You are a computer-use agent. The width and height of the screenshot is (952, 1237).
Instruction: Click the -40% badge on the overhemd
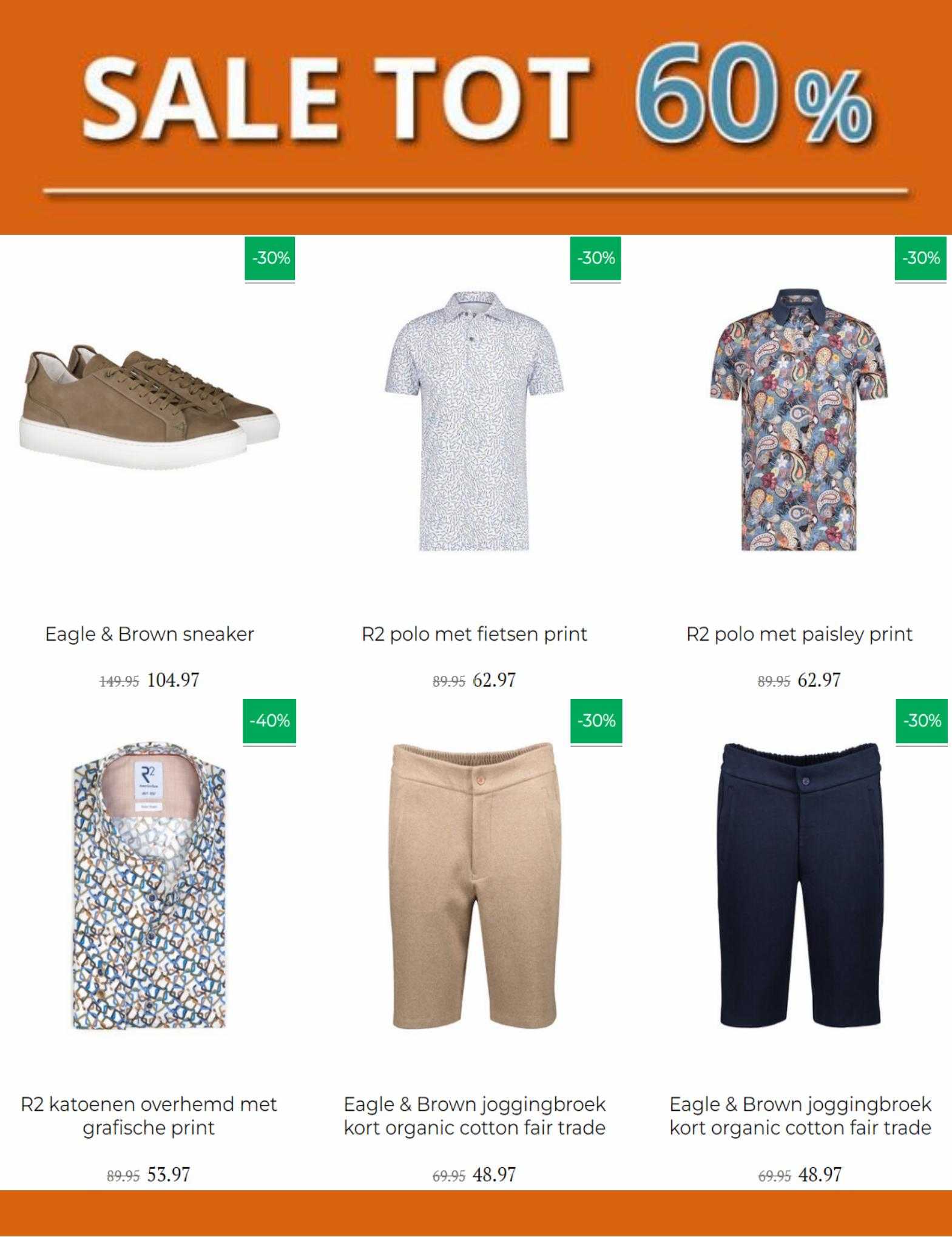(x=269, y=721)
